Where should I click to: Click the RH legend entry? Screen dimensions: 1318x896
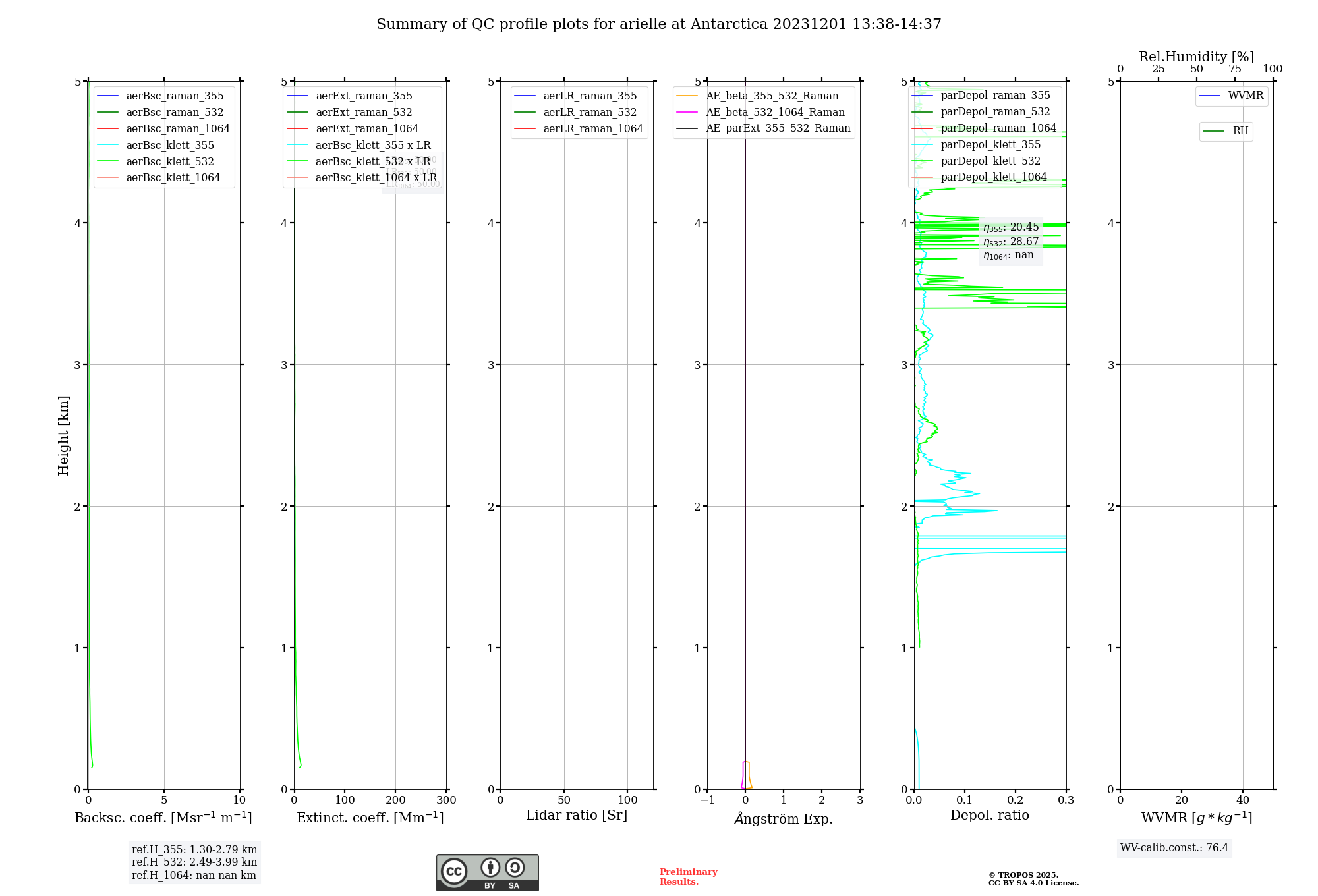1240,132
